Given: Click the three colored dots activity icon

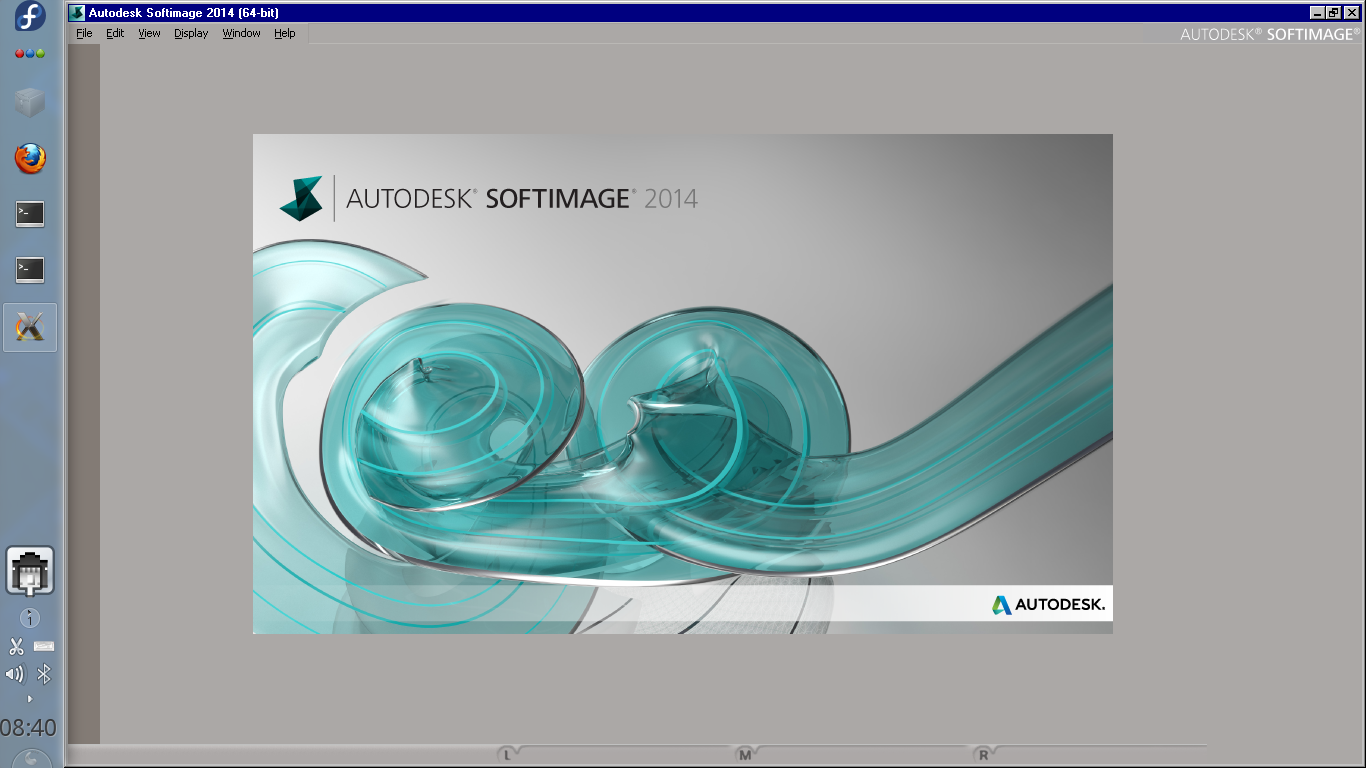Looking at the screenshot, I should point(30,53).
